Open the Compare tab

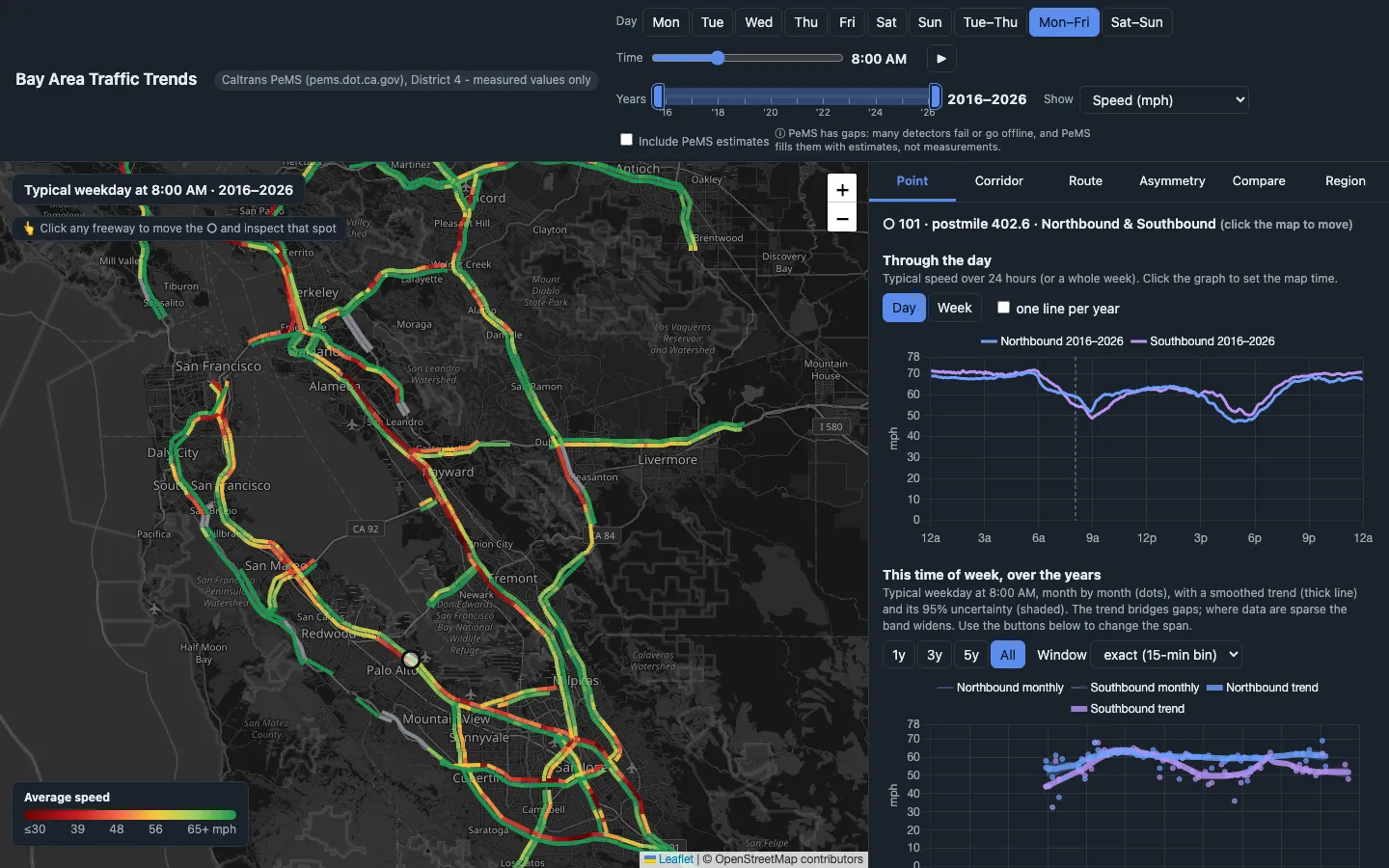point(1259,181)
